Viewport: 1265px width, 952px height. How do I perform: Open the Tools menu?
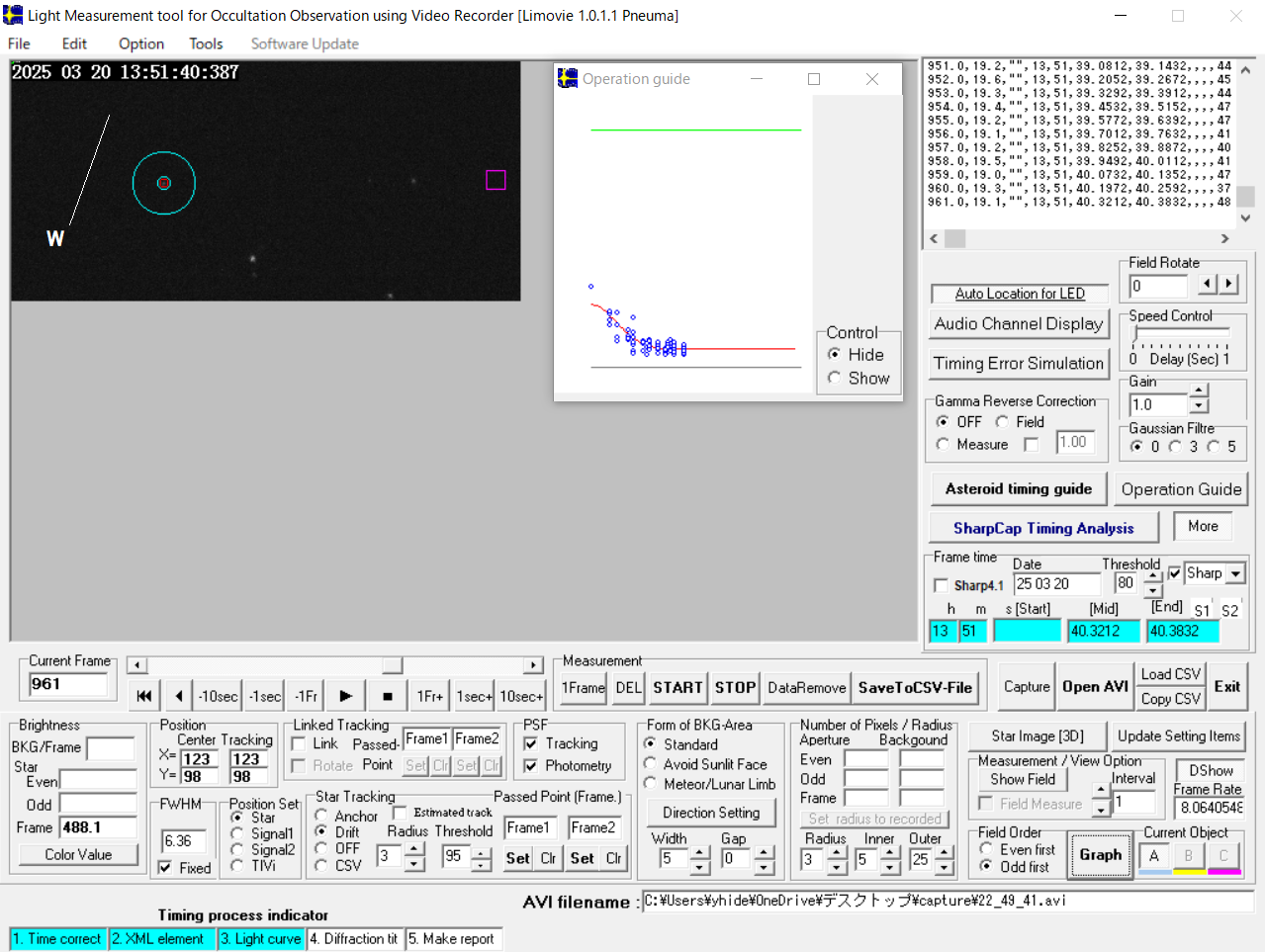206,43
